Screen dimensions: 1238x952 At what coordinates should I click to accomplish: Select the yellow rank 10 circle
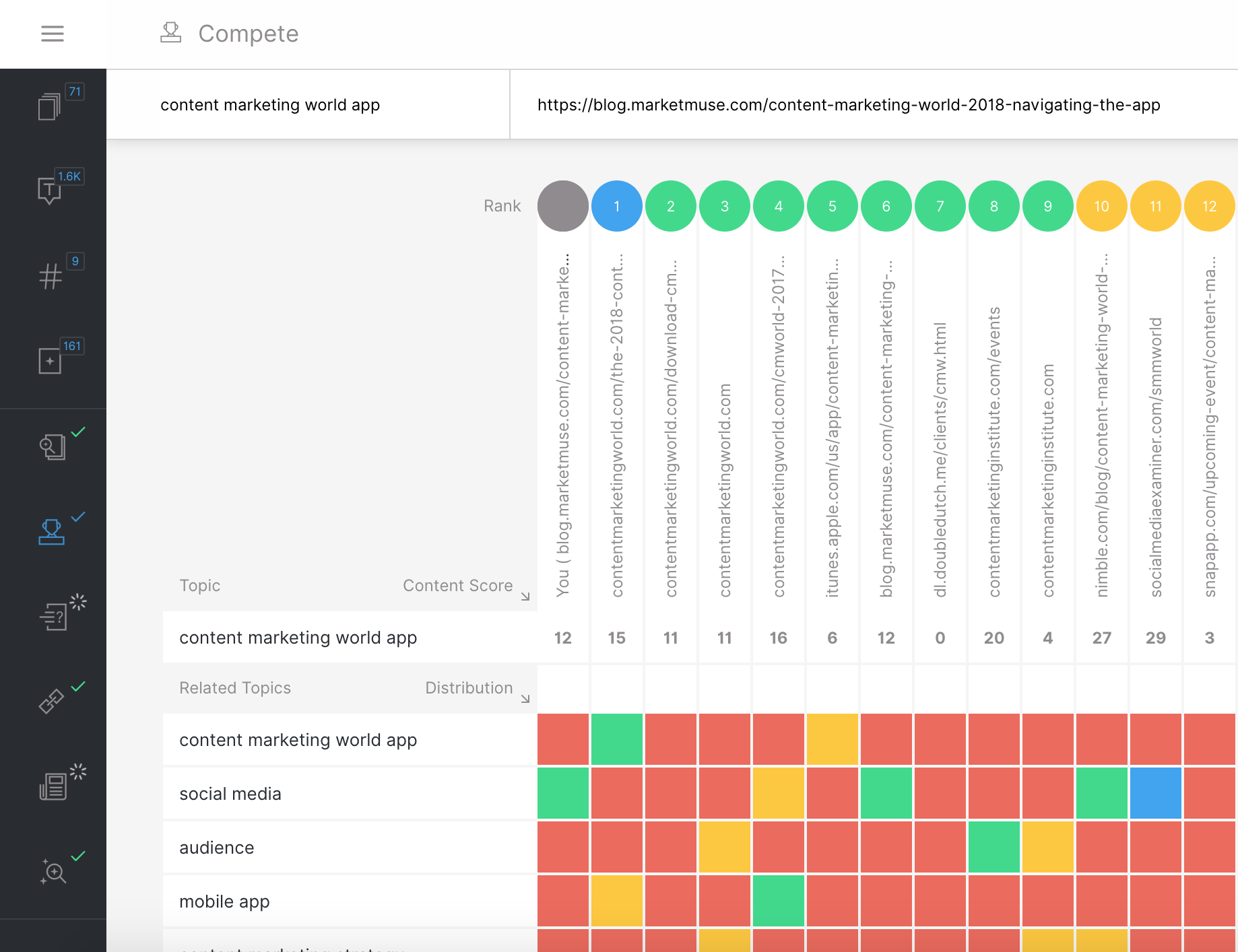pyautogui.click(x=1101, y=206)
